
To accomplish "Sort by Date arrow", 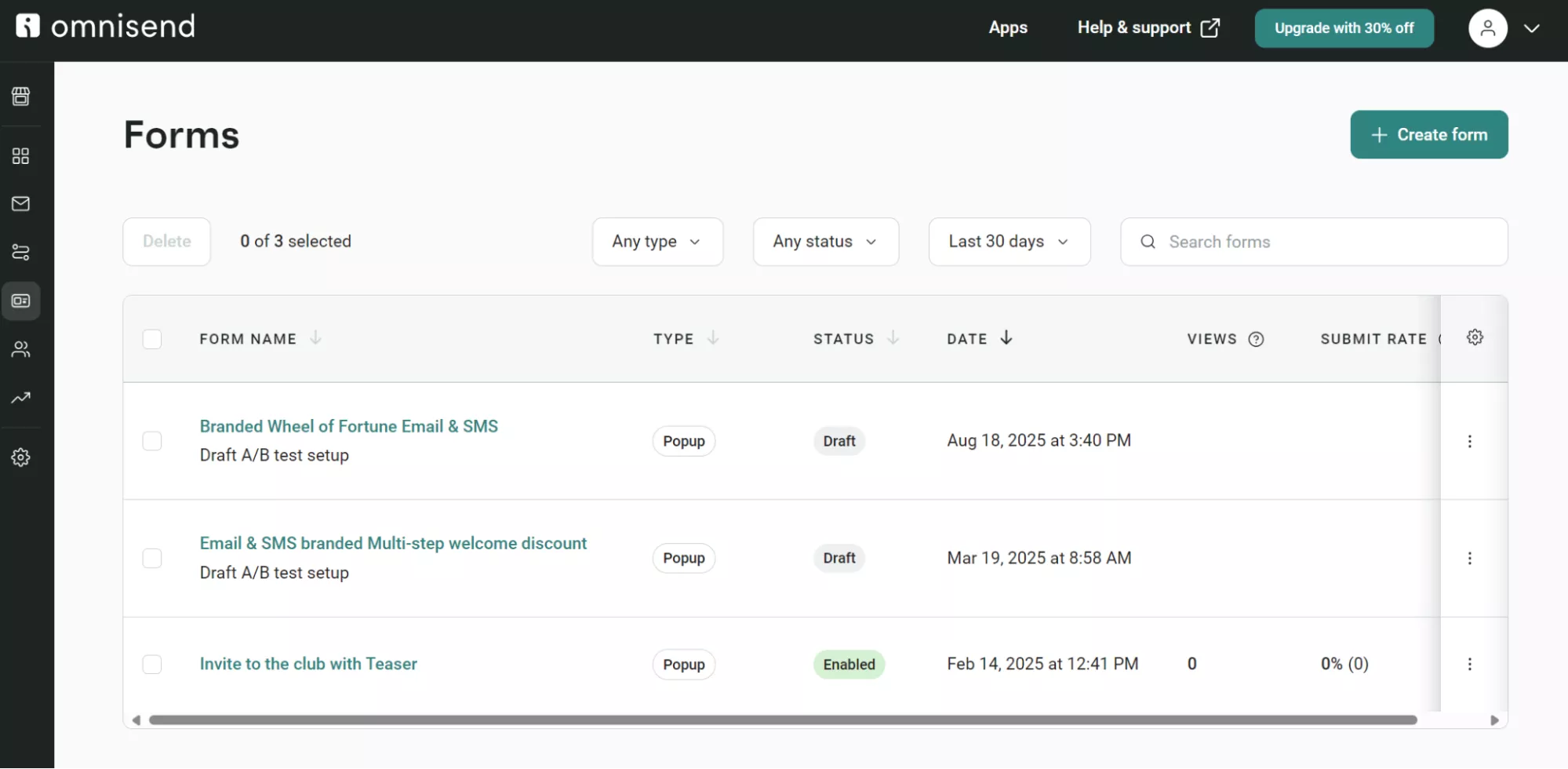I will click(1006, 338).
